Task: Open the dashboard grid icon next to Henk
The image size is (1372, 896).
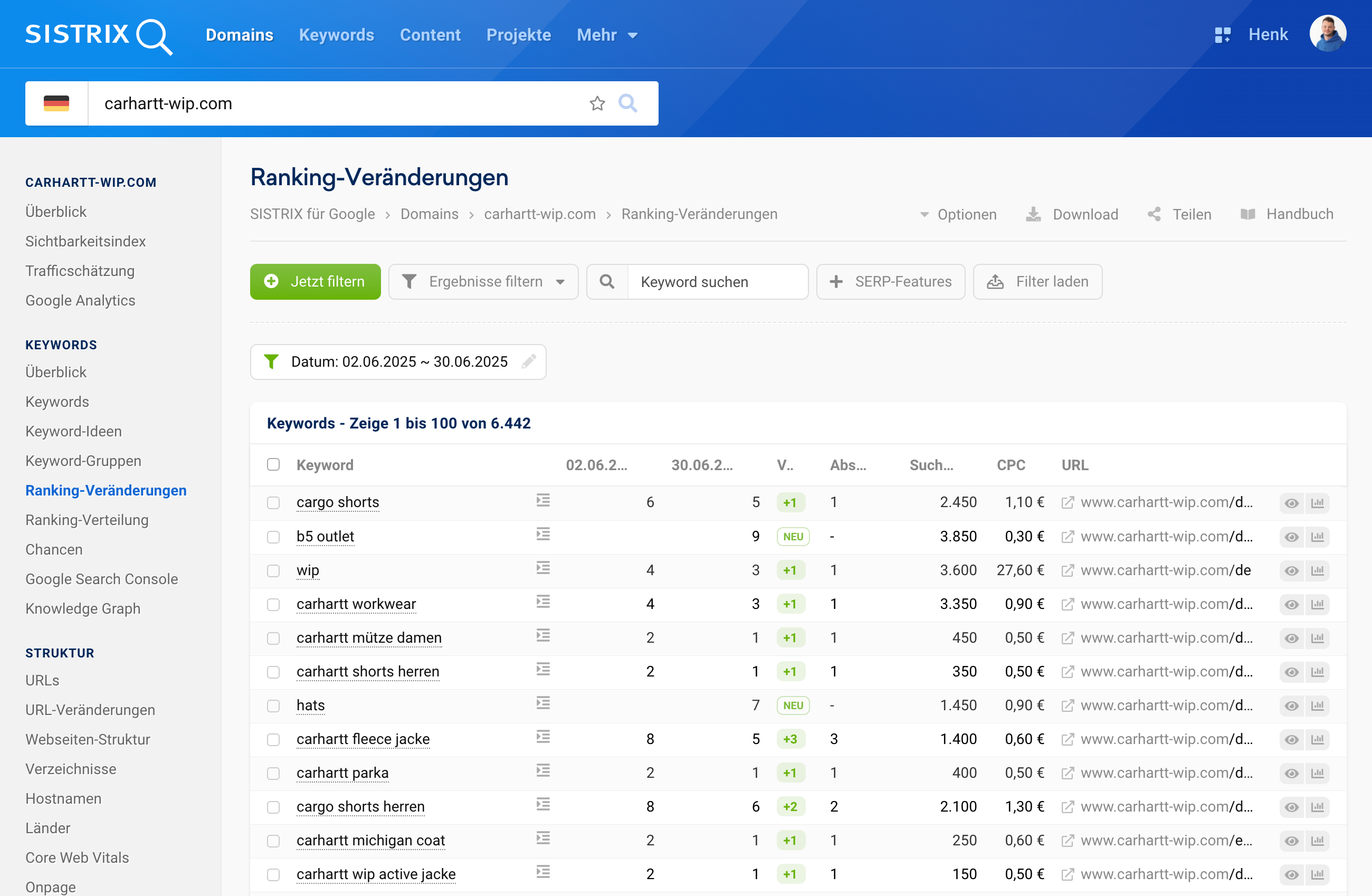Action: 1222,35
